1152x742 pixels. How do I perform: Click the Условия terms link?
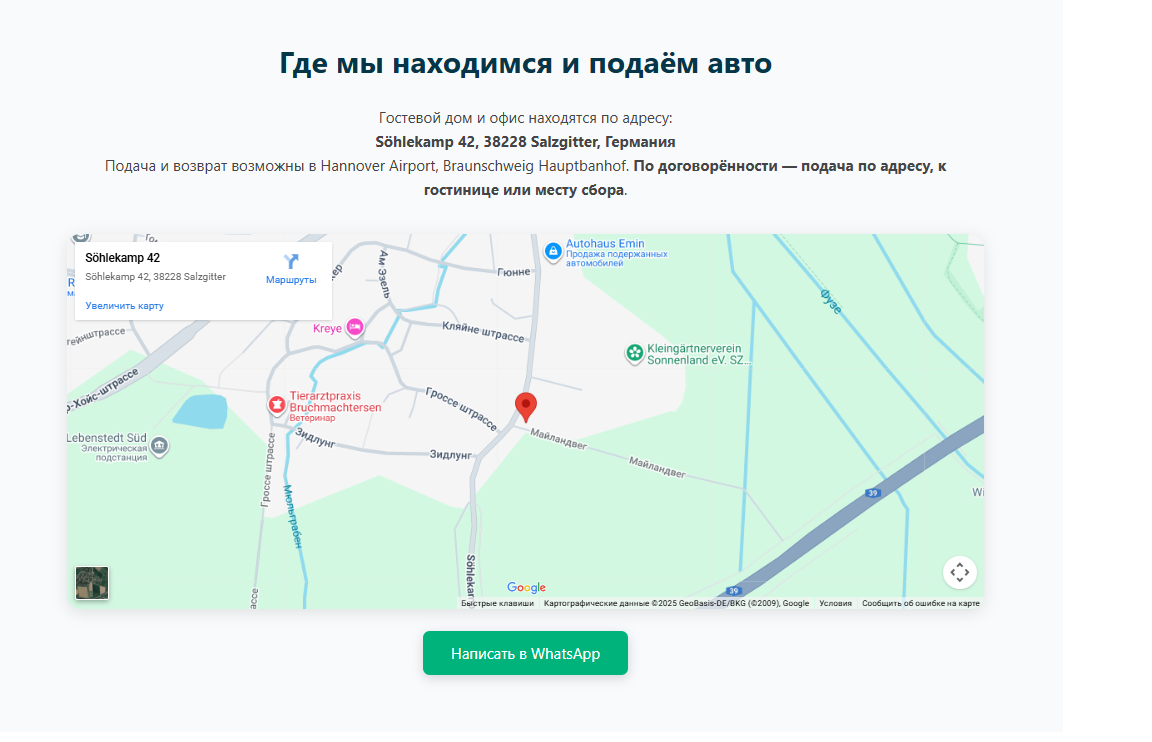[835, 604]
